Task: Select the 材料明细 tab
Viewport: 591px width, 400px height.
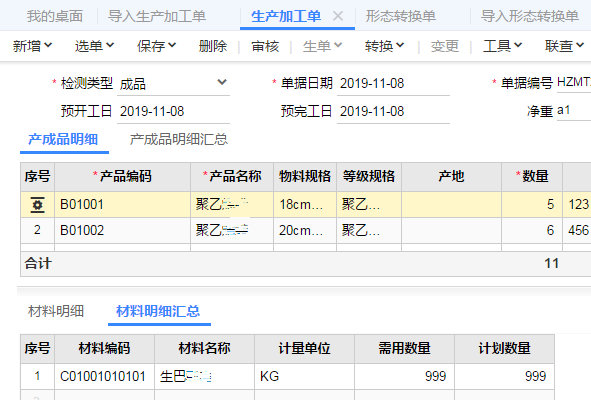Action: click(56, 311)
